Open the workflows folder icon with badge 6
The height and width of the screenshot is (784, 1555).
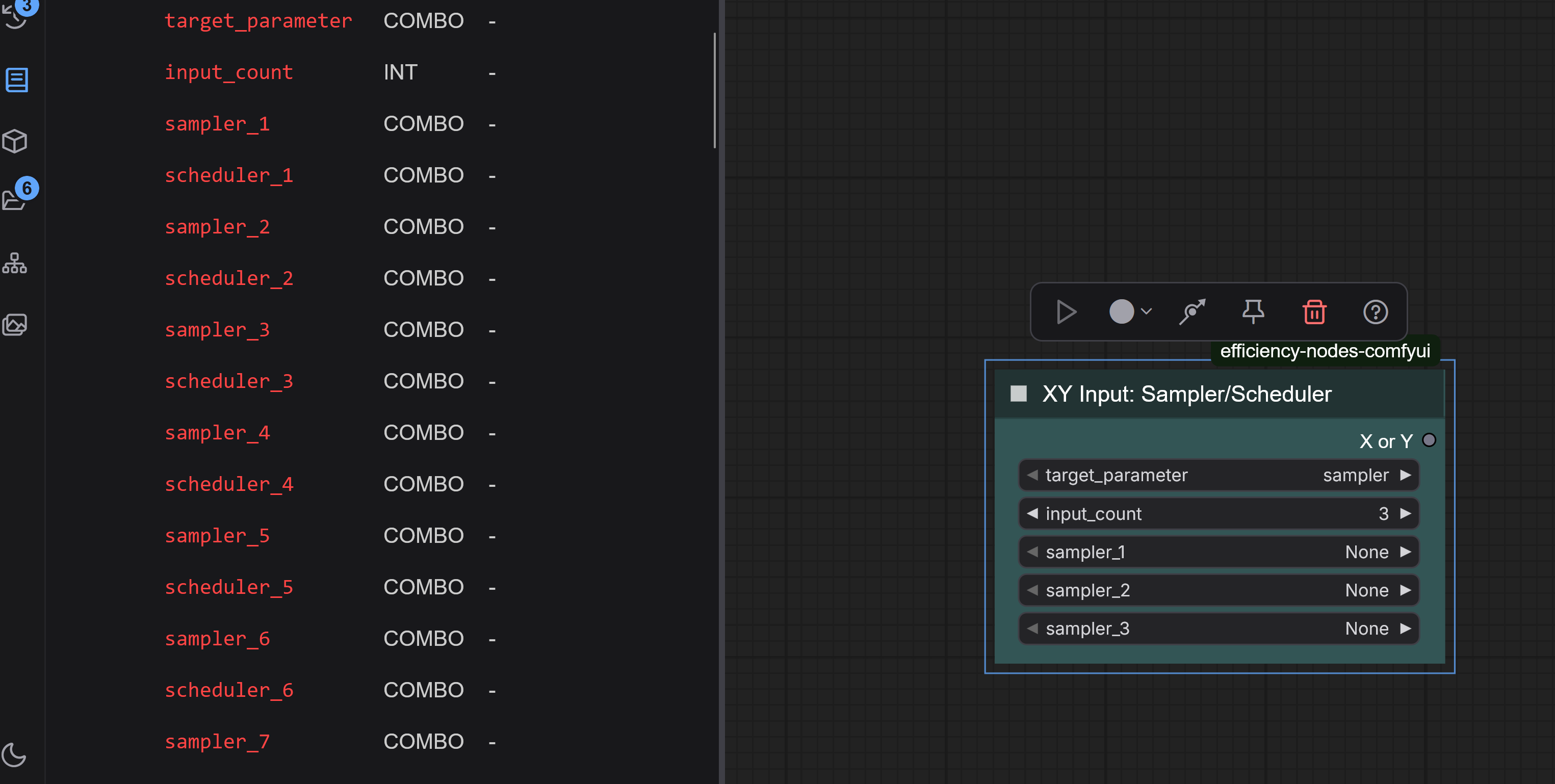point(15,199)
